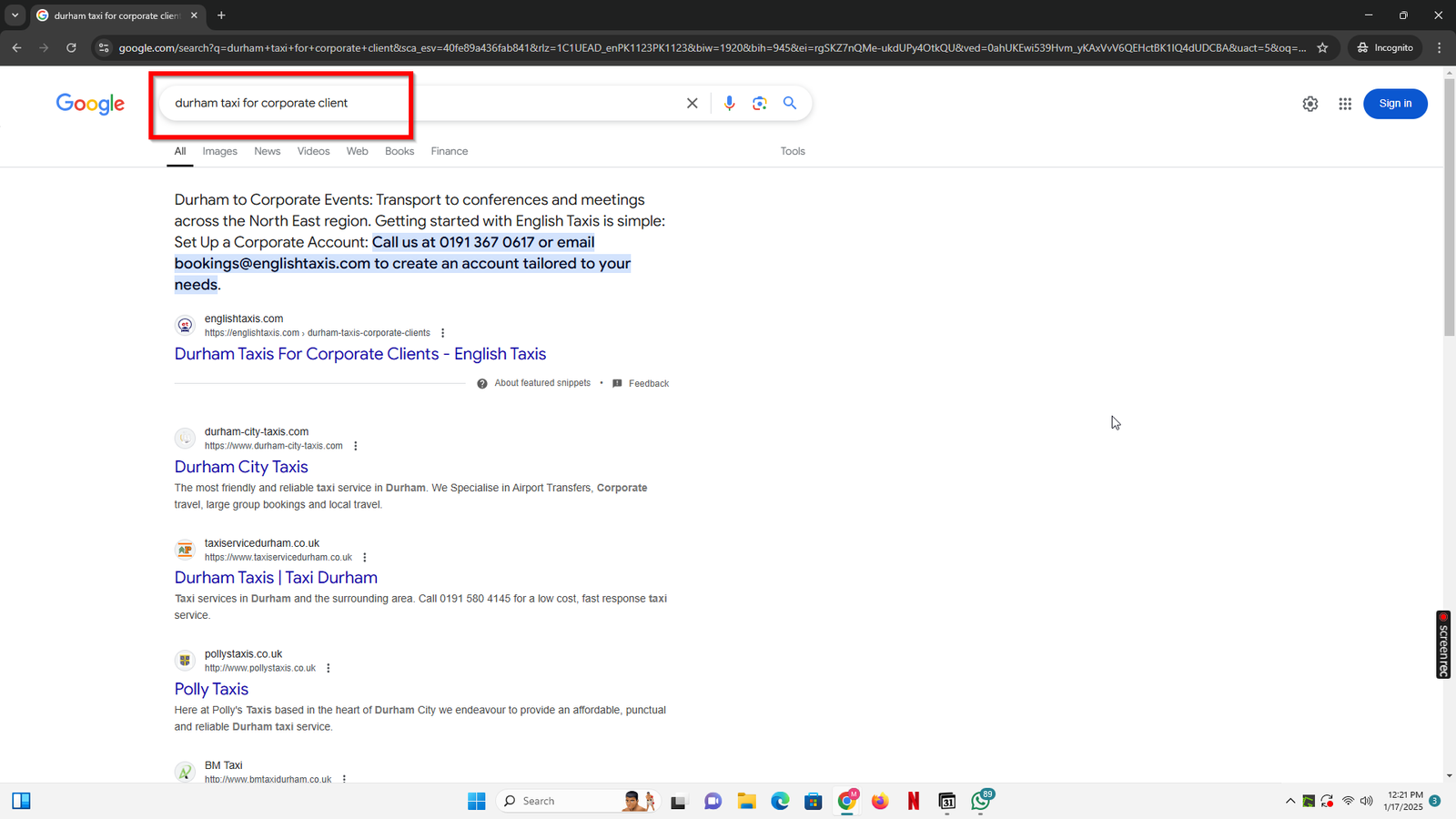Open more options for taxiservicedurham.co.uk result
This screenshot has width=1456, height=819.
364,557
